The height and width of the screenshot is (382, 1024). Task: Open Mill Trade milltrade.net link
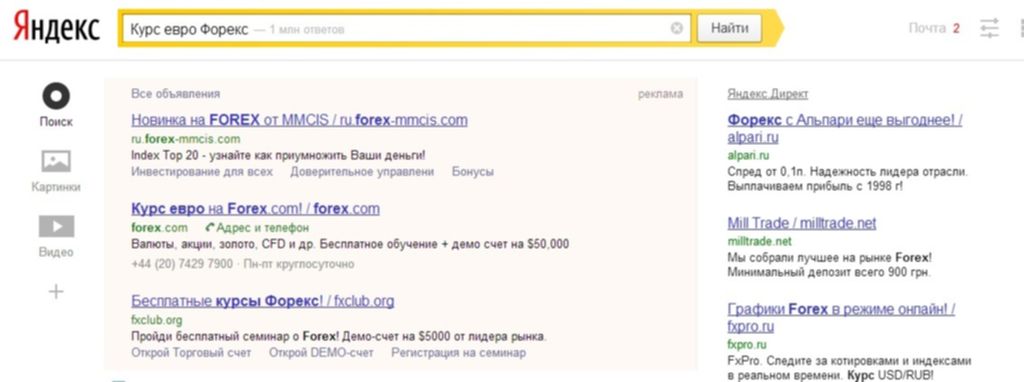[x=802, y=223]
